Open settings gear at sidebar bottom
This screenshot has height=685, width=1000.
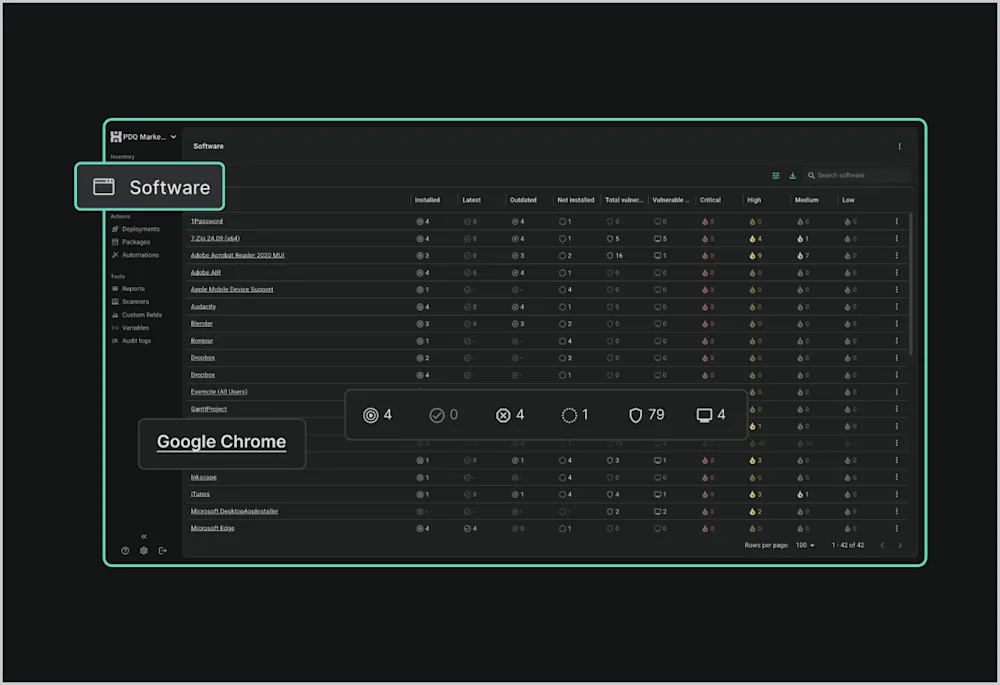point(144,550)
